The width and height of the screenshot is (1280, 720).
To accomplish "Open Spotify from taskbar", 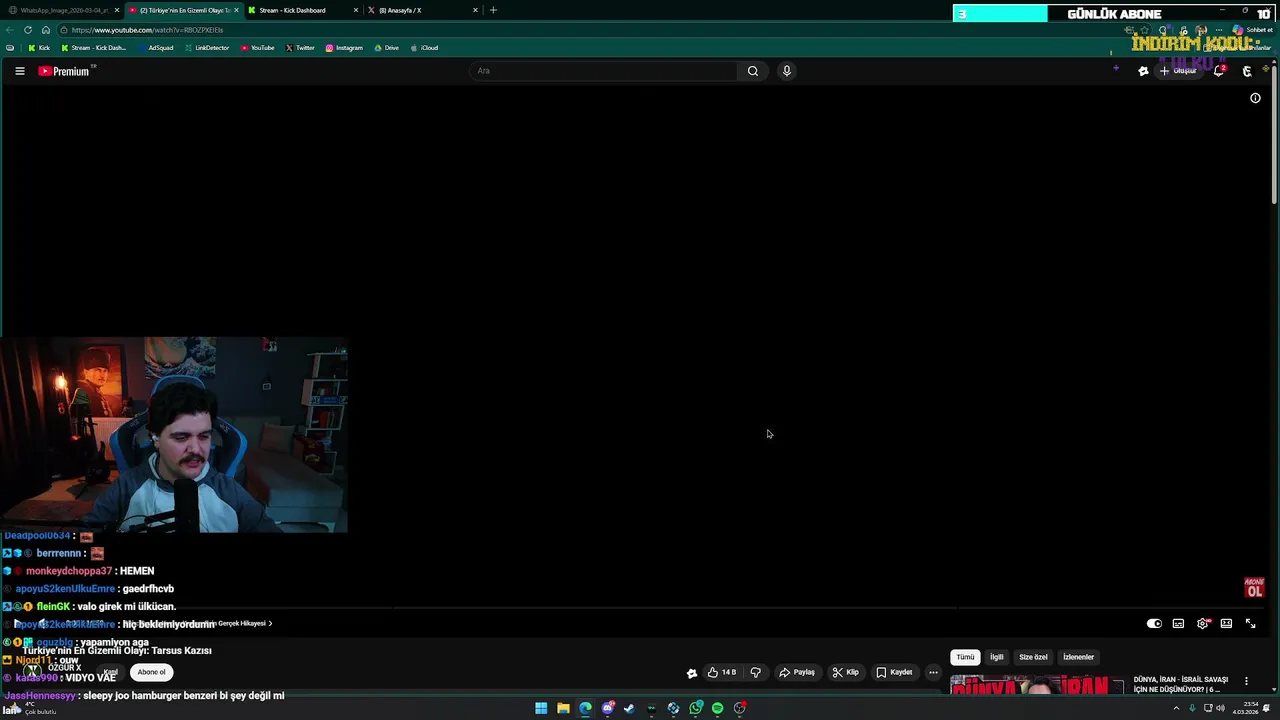I will (x=717, y=708).
